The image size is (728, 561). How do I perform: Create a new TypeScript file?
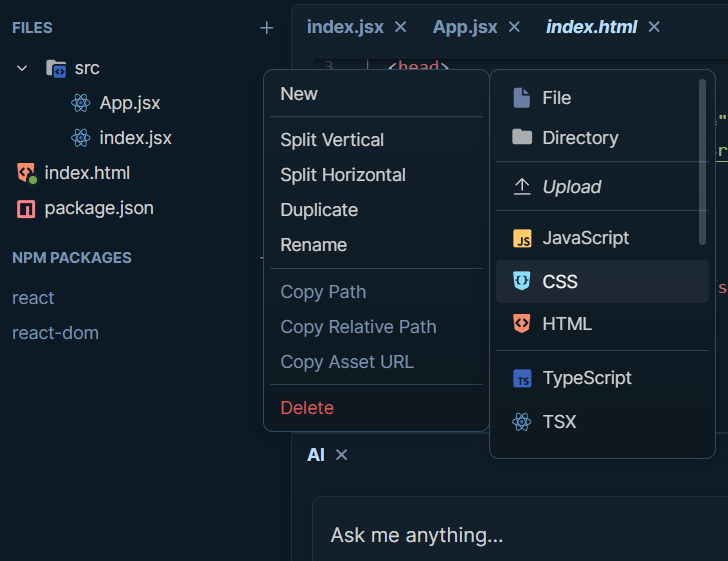coord(602,378)
